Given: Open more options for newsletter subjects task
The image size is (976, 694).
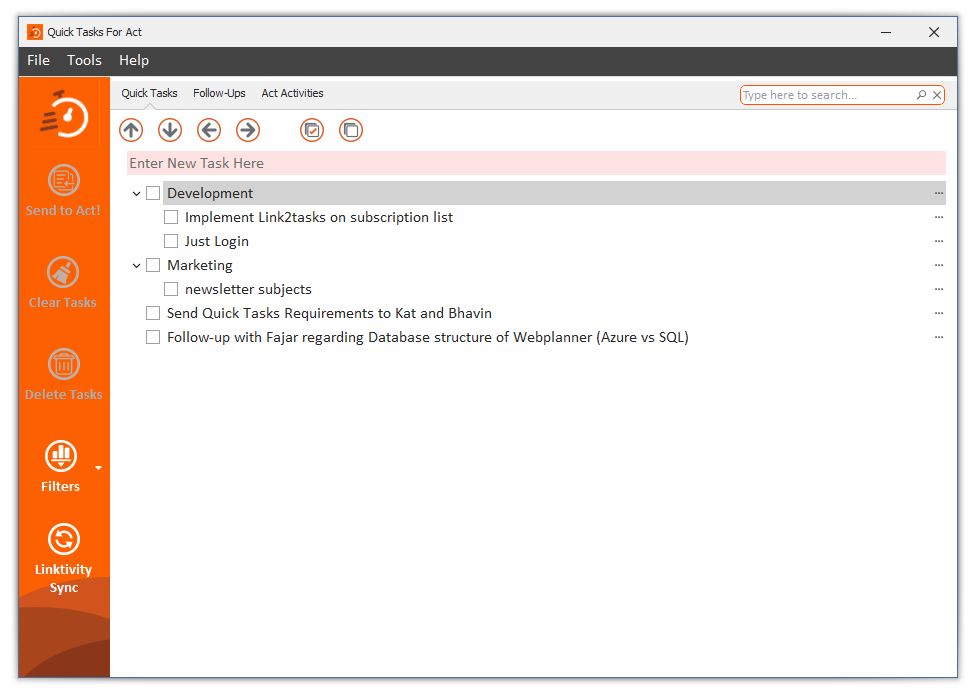Looking at the screenshot, I should (x=939, y=289).
